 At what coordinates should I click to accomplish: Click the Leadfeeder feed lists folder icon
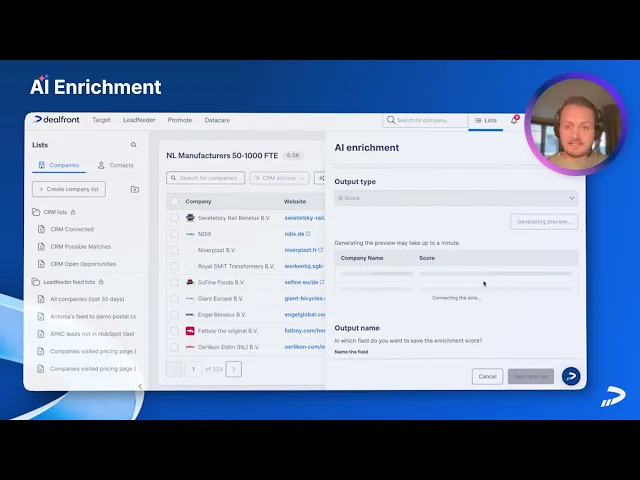click(x=36, y=282)
